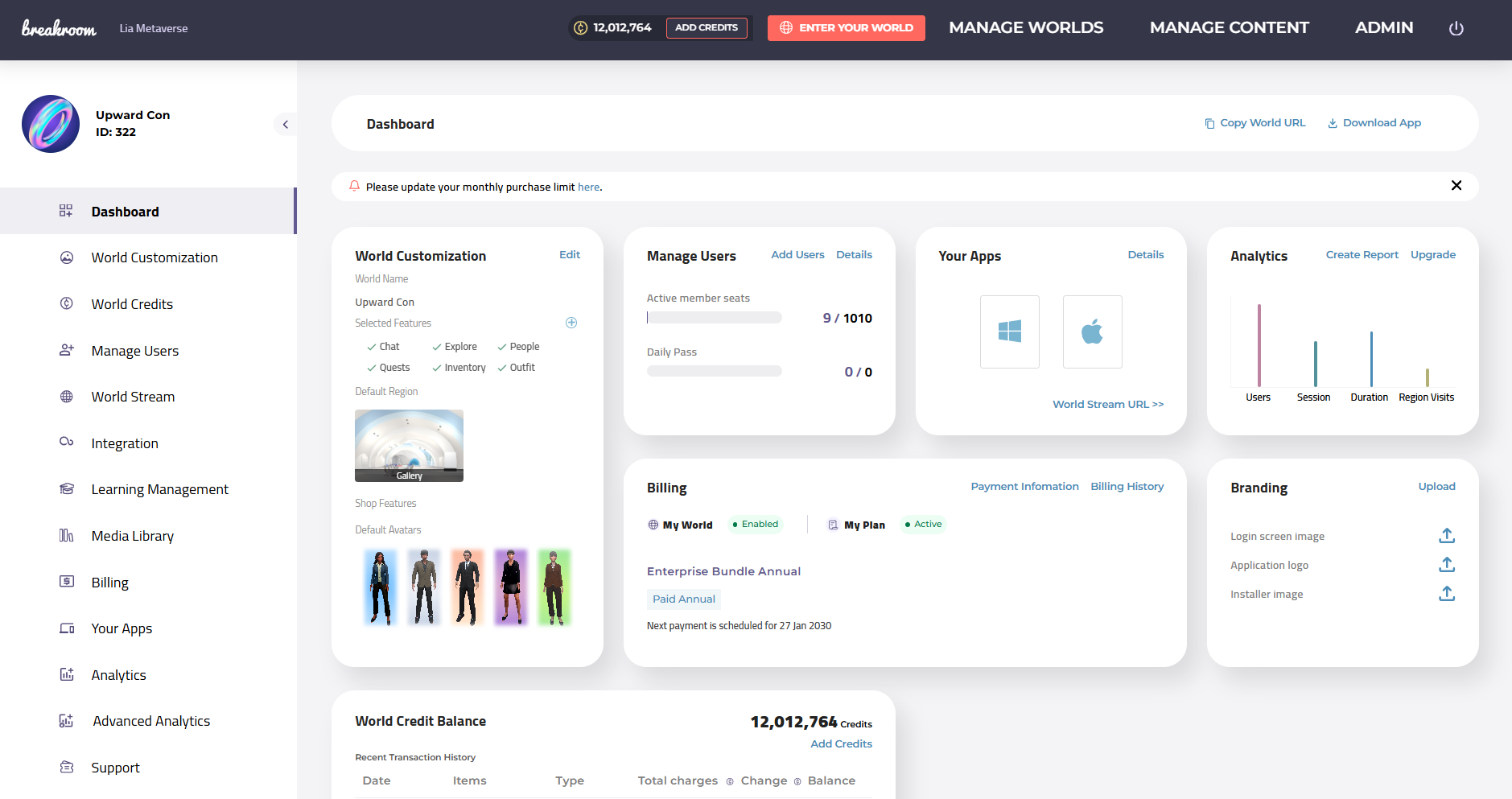1512x799 pixels.
Task: Open Dashboard in the sidebar
Action: (148, 212)
